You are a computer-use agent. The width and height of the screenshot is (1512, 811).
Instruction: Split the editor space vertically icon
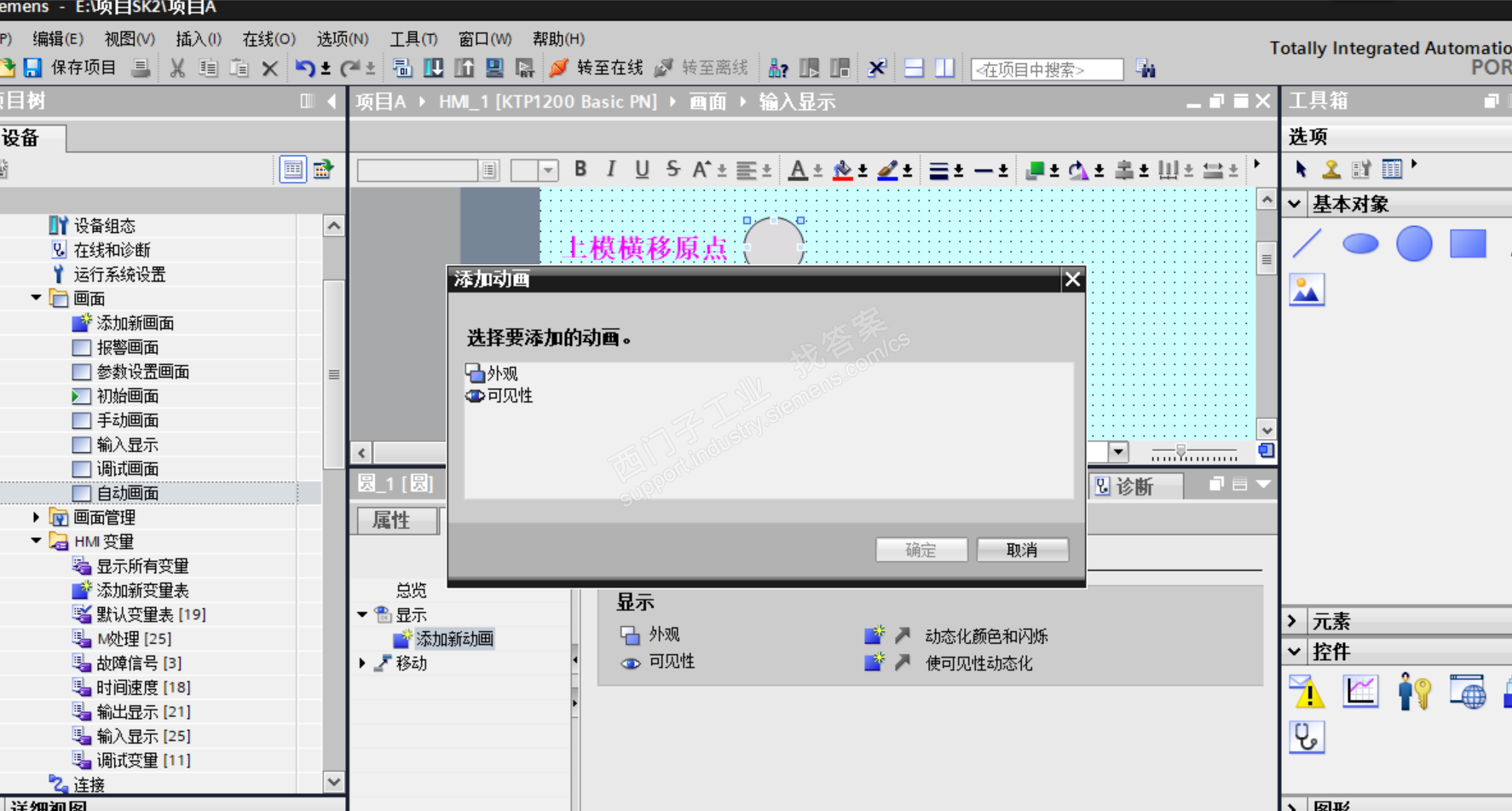click(x=944, y=68)
